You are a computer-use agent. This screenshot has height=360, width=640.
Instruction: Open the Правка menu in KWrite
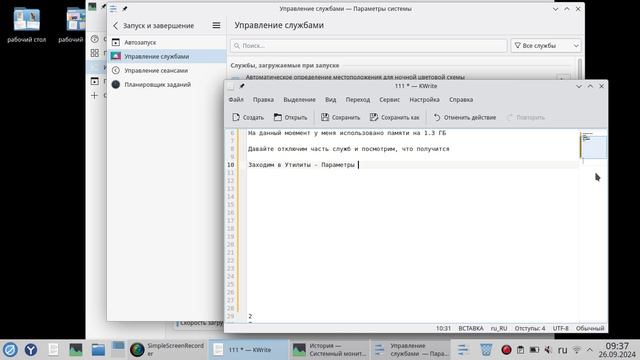pos(263,100)
